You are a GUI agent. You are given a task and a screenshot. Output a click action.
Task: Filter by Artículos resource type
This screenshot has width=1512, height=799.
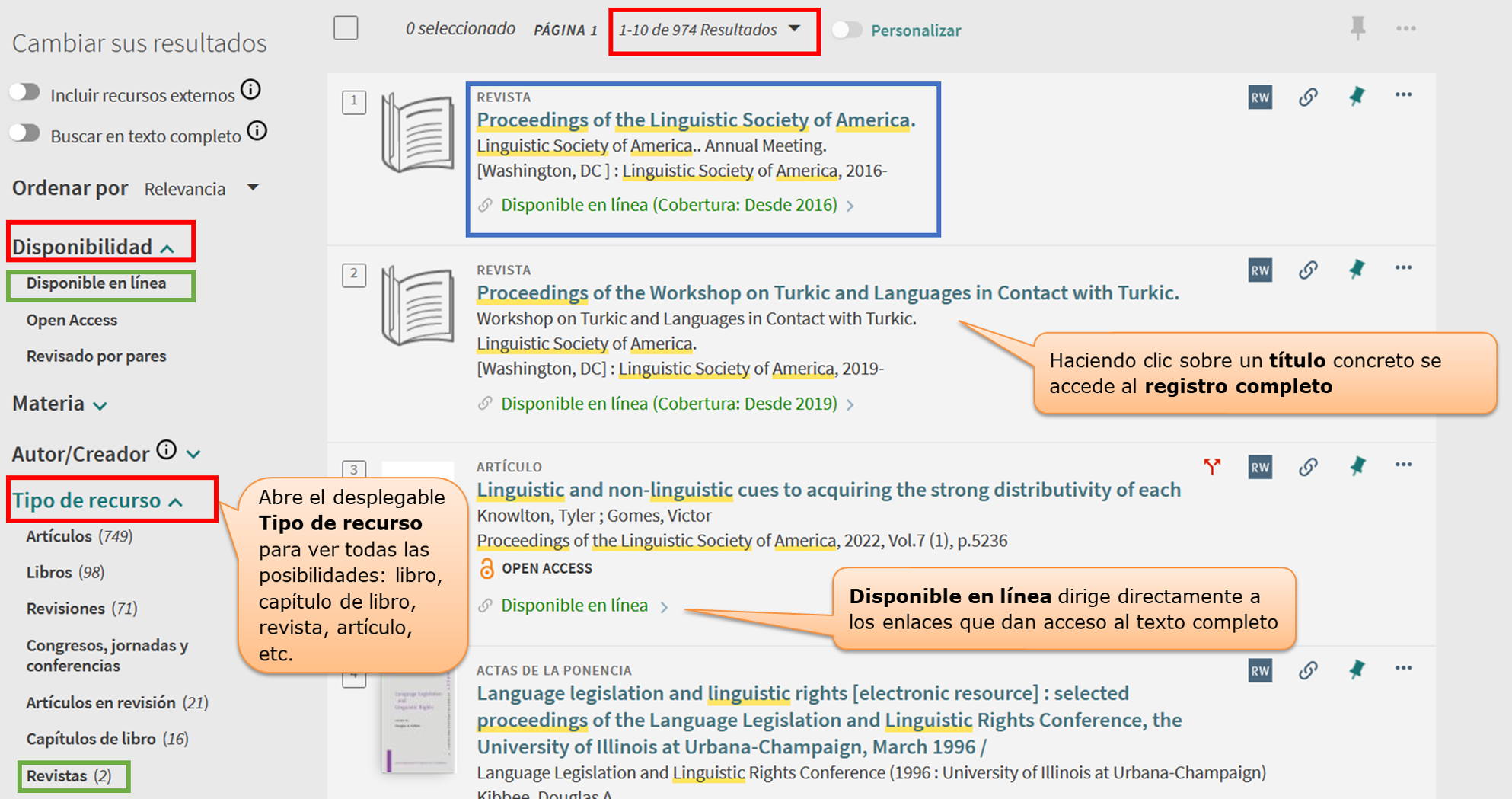[x=59, y=536]
